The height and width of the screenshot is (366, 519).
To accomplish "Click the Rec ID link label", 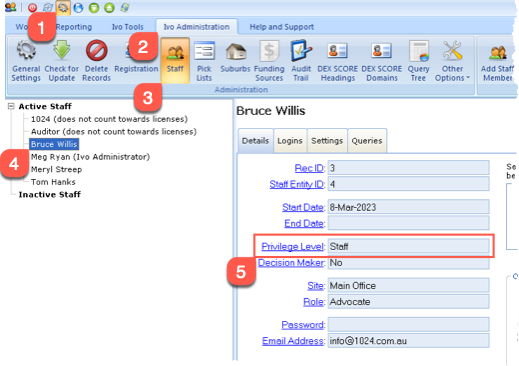I will point(309,168).
